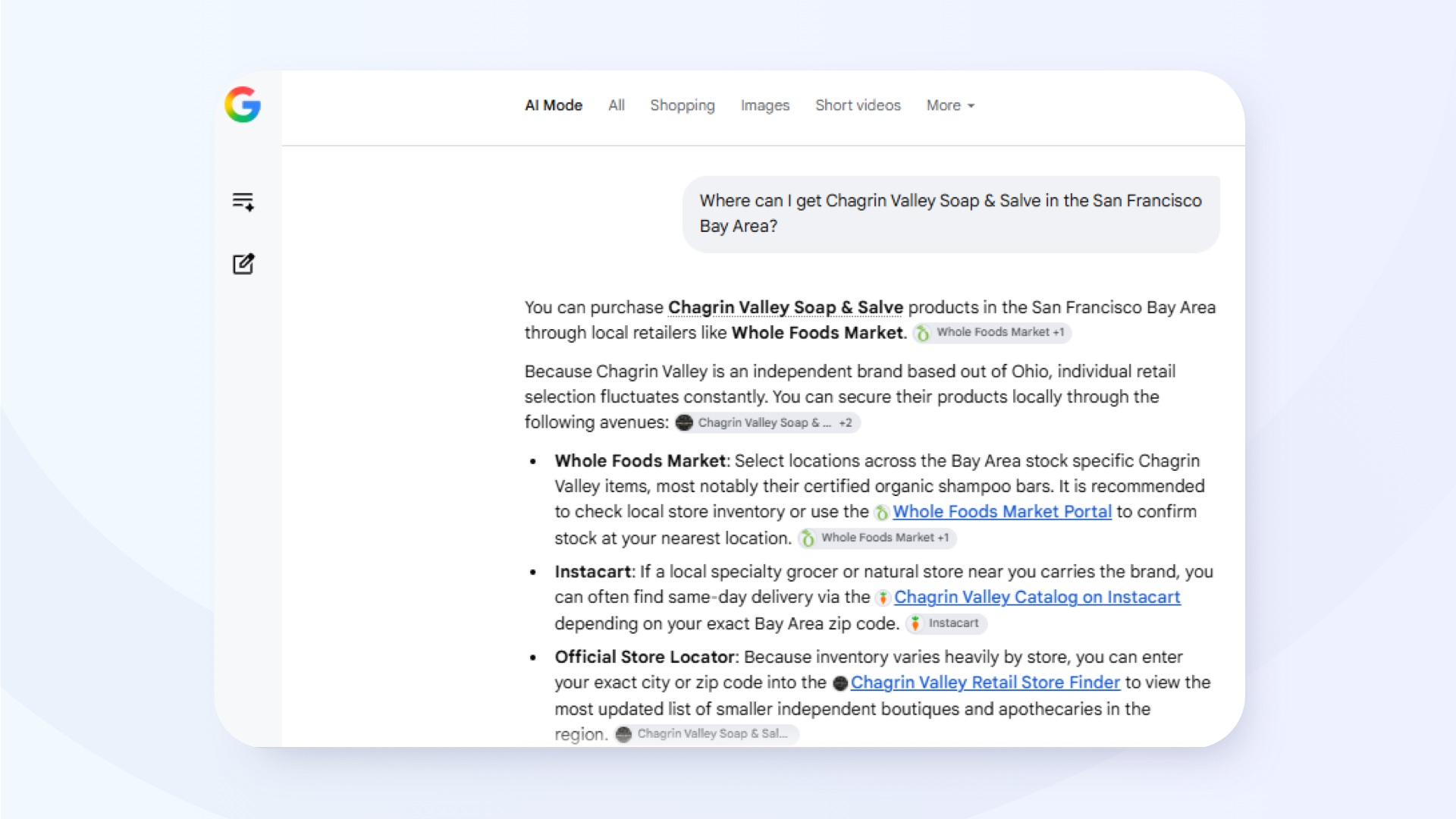The width and height of the screenshot is (1456, 819).
Task: Click the Whole Foods icon beside the Portal link
Action: pos(881,513)
